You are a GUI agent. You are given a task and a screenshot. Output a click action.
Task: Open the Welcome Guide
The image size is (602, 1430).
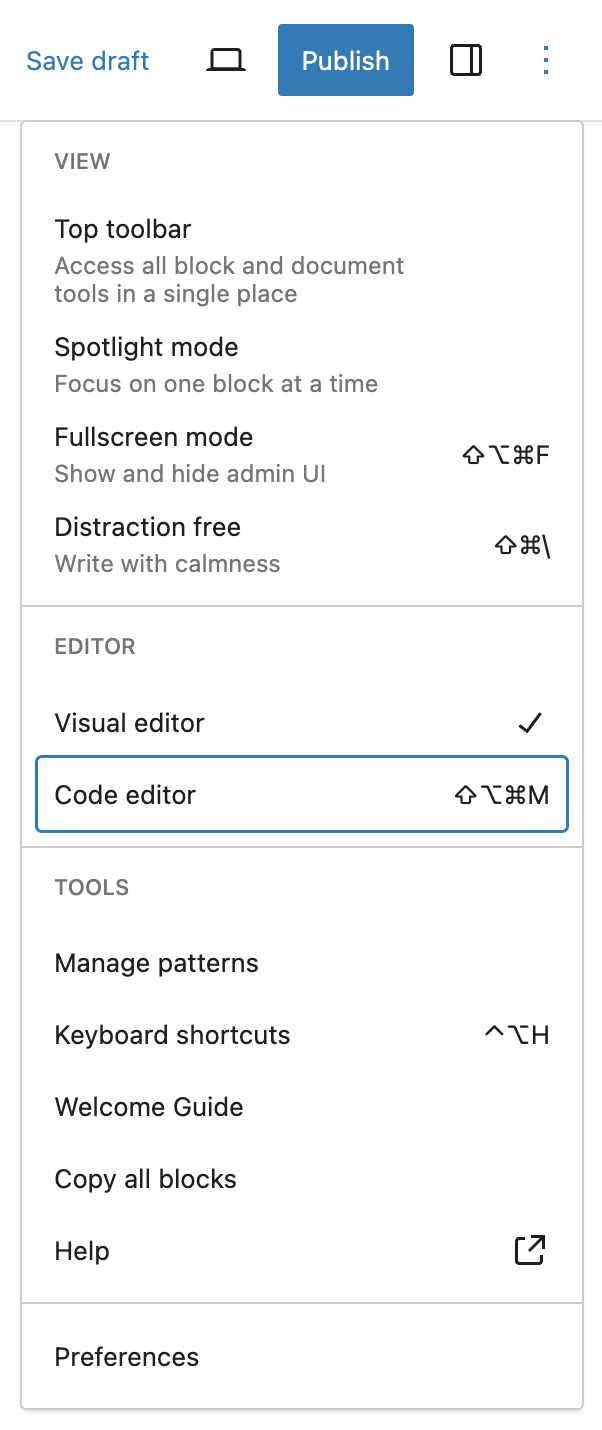coord(148,1106)
